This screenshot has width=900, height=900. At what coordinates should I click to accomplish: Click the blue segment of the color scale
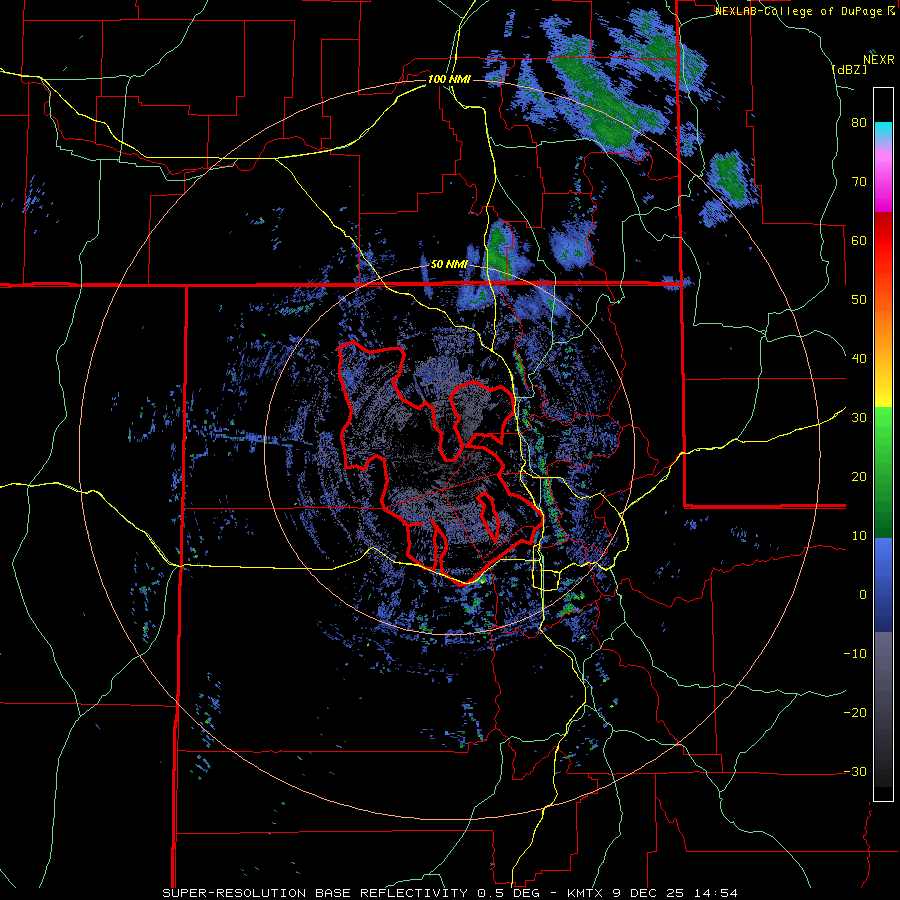pyautogui.click(x=883, y=584)
